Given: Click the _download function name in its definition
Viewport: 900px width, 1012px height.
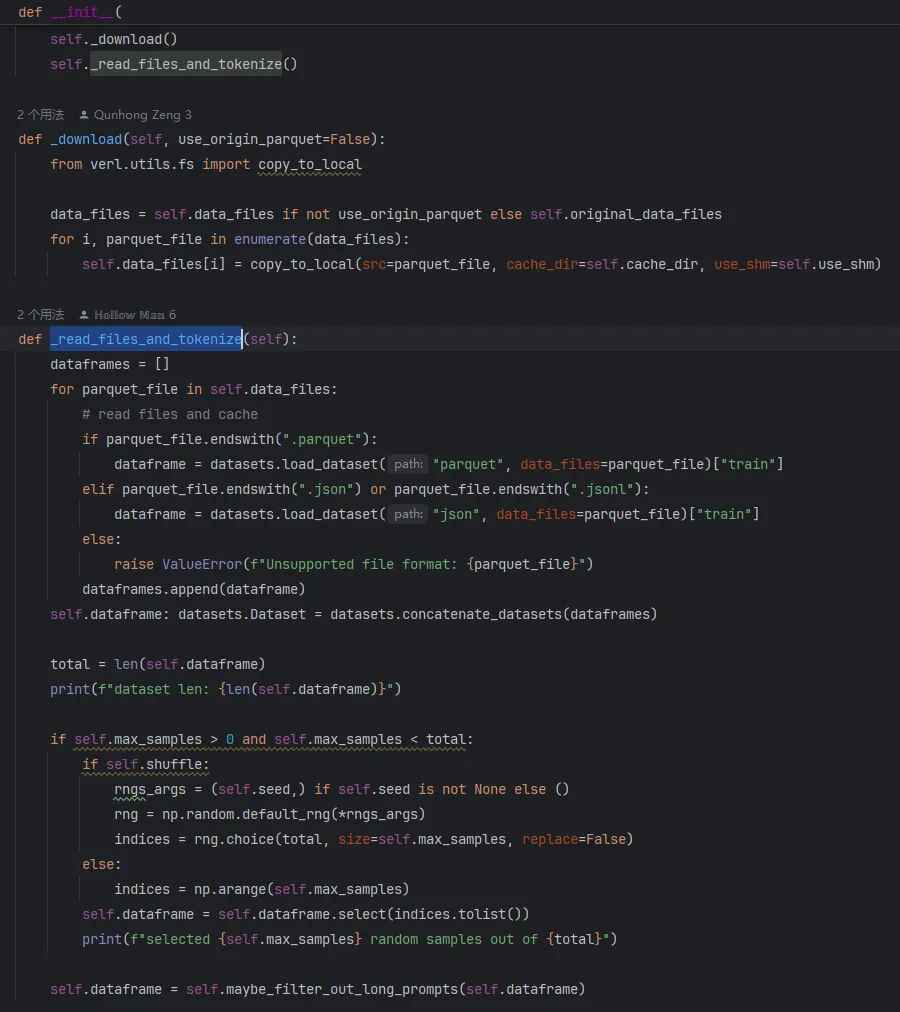Looking at the screenshot, I should pos(86,139).
